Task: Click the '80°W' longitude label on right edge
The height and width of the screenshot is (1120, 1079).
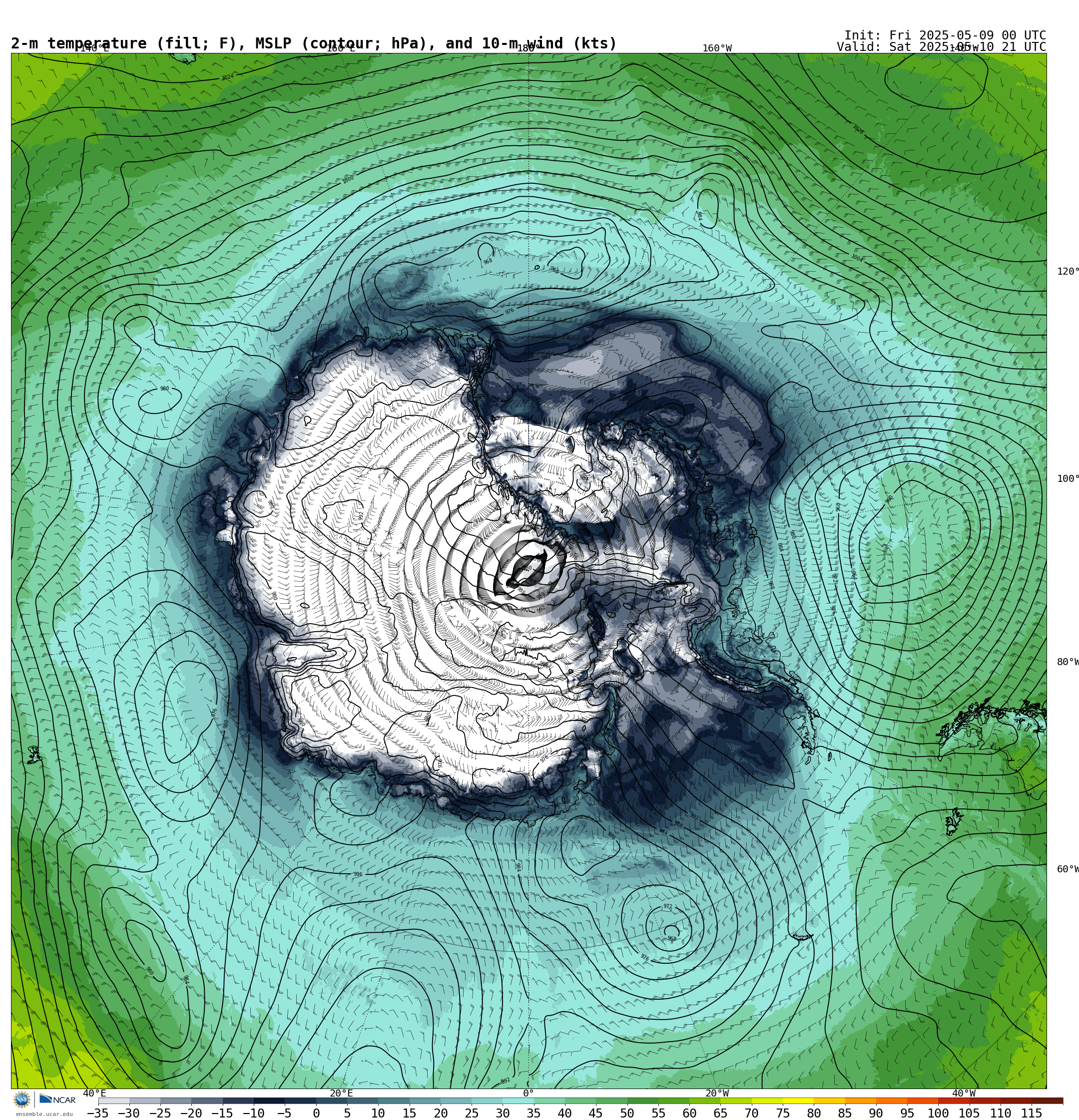Action: tap(1068, 662)
